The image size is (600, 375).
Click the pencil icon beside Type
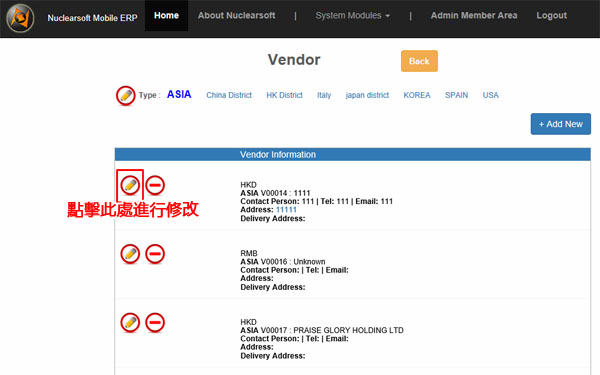coord(126,95)
